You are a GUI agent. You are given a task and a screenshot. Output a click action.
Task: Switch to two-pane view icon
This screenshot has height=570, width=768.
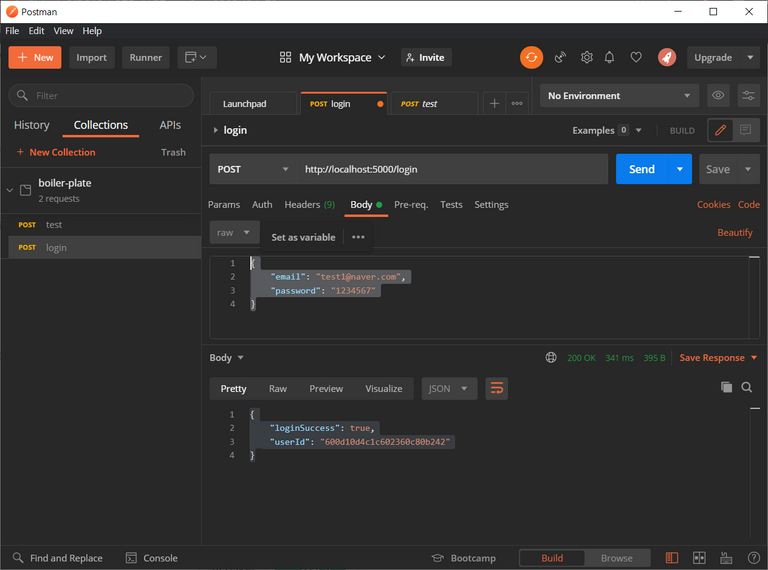[x=699, y=558]
